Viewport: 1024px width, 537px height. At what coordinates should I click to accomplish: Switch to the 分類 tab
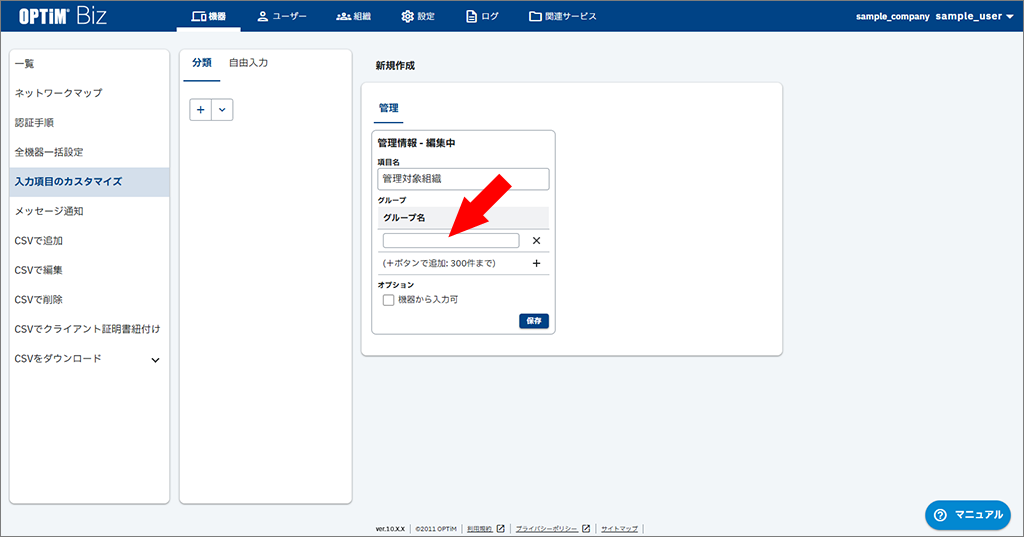pos(202,63)
